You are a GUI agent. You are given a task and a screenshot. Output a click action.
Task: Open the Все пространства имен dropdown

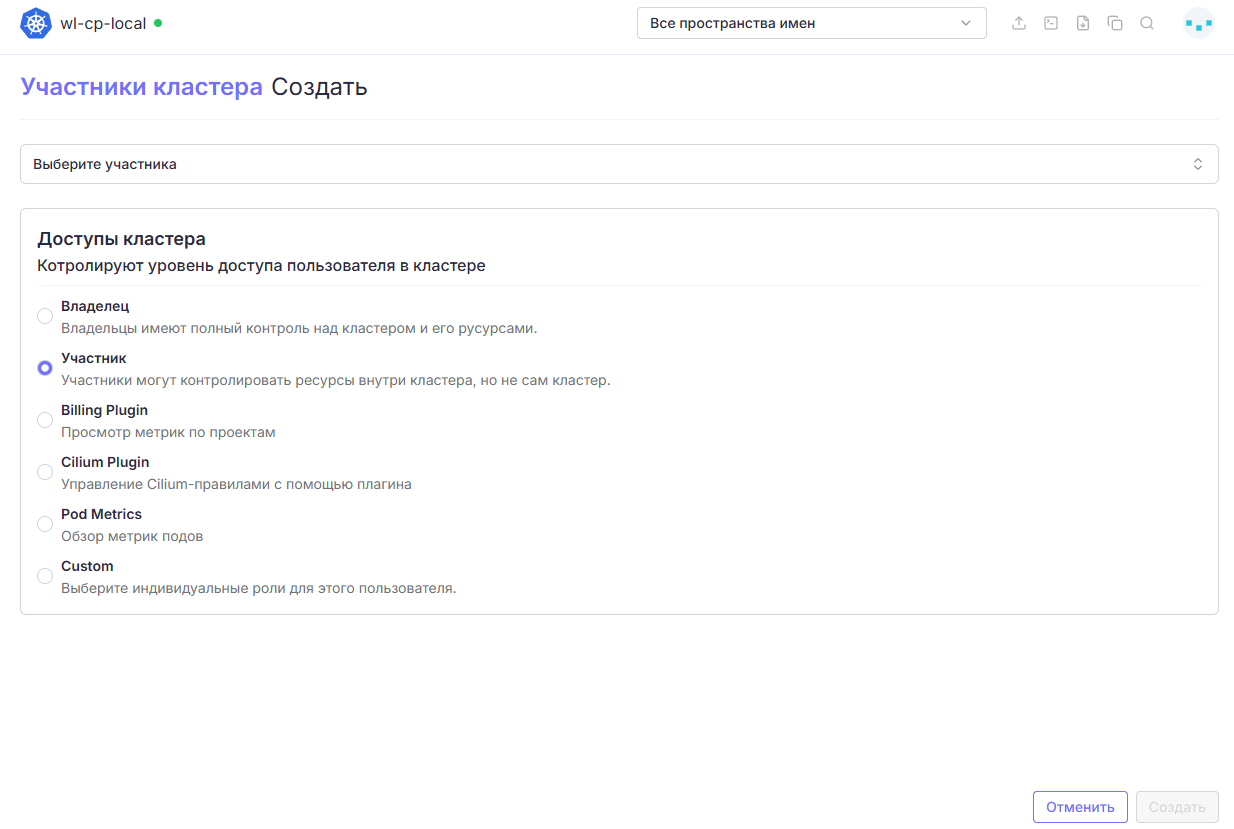point(811,23)
